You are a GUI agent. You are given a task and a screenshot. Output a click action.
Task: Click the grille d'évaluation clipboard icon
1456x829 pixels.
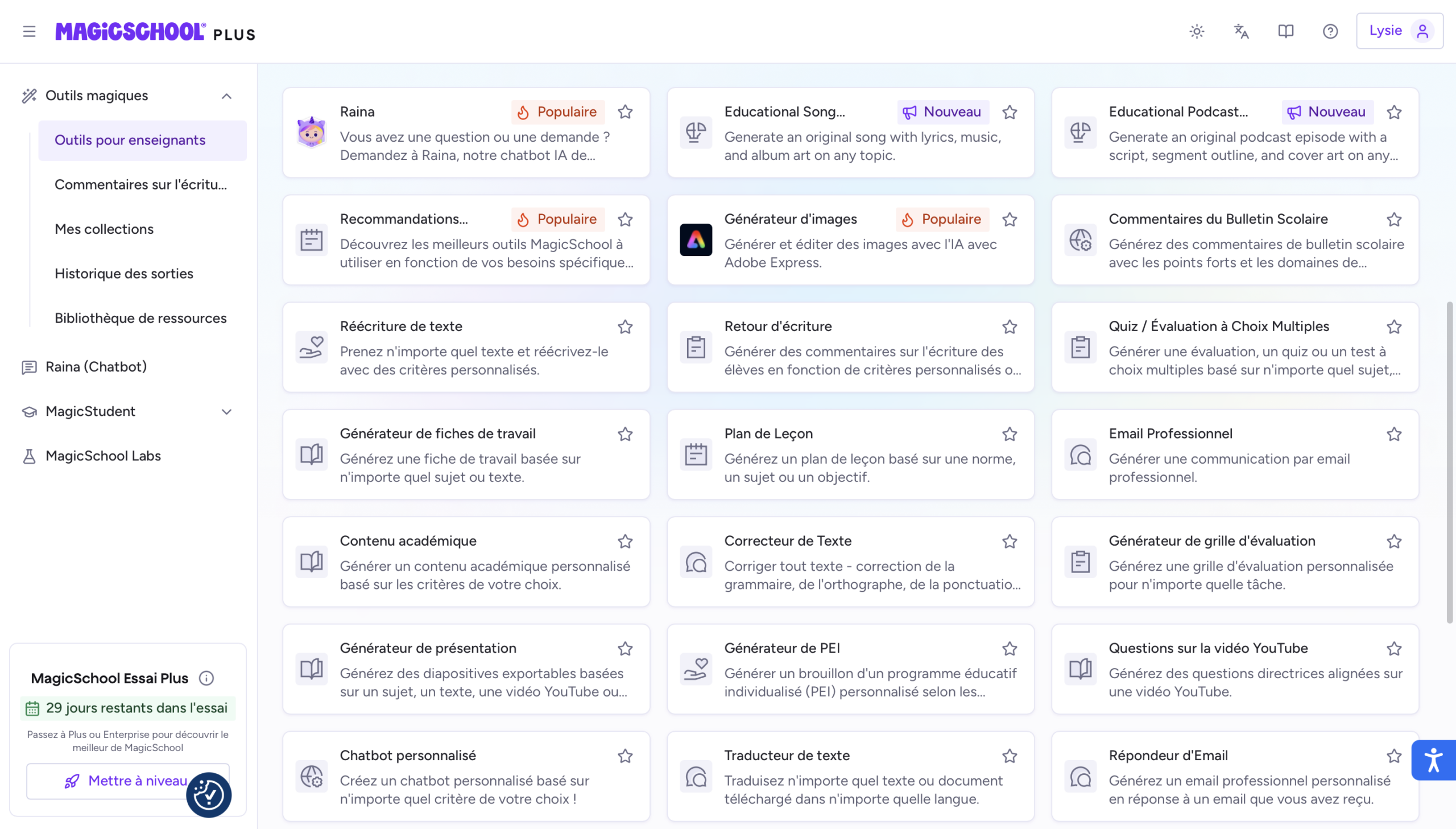[1081, 562]
